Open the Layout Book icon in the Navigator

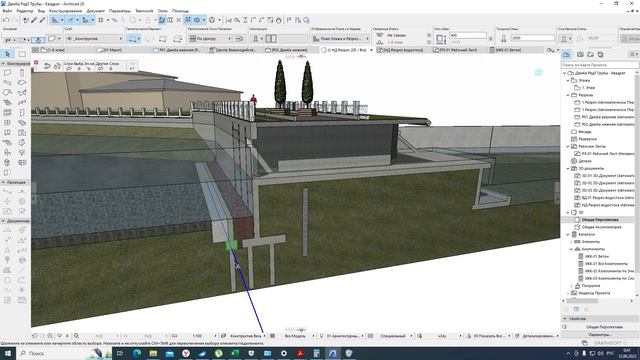pyautogui.click(x=590, y=54)
